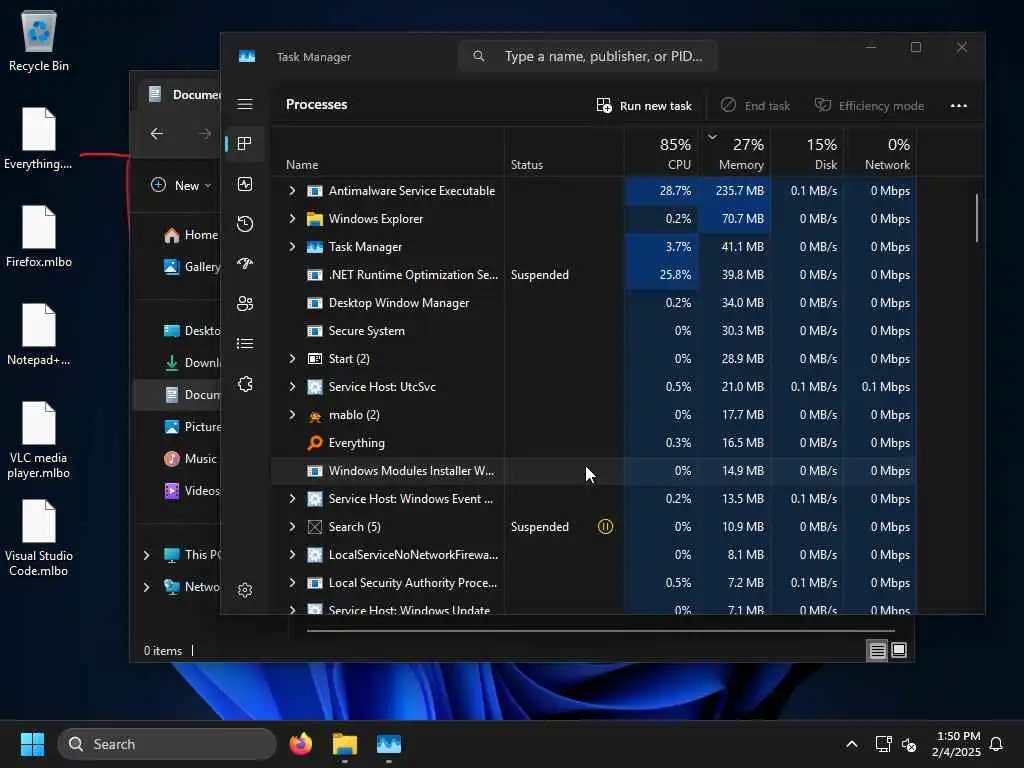Open Music in Explorer navigation pane
1024x768 pixels.
coord(191,458)
